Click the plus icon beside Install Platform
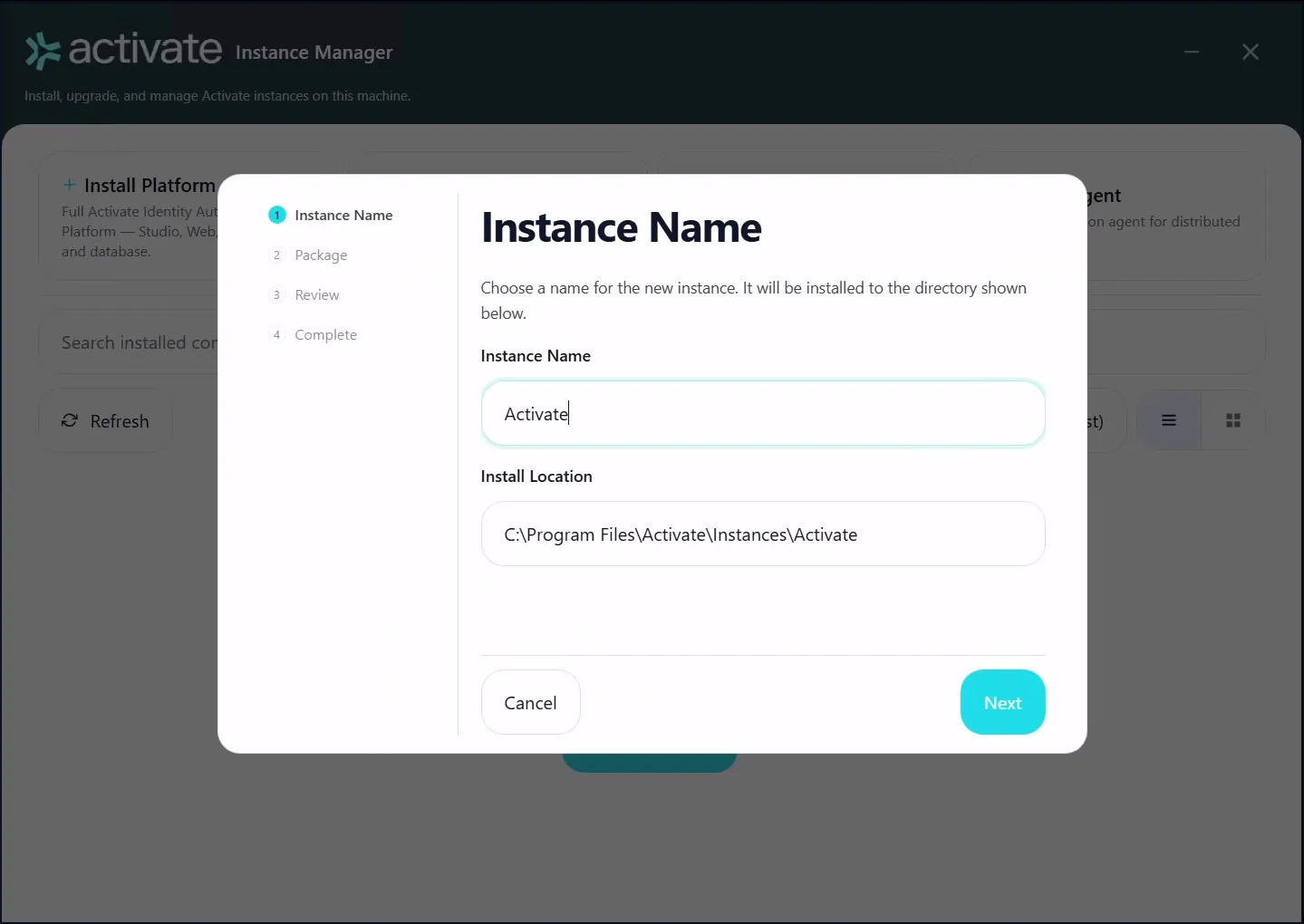The height and width of the screenshot is (924, 1304). [69, 185]
